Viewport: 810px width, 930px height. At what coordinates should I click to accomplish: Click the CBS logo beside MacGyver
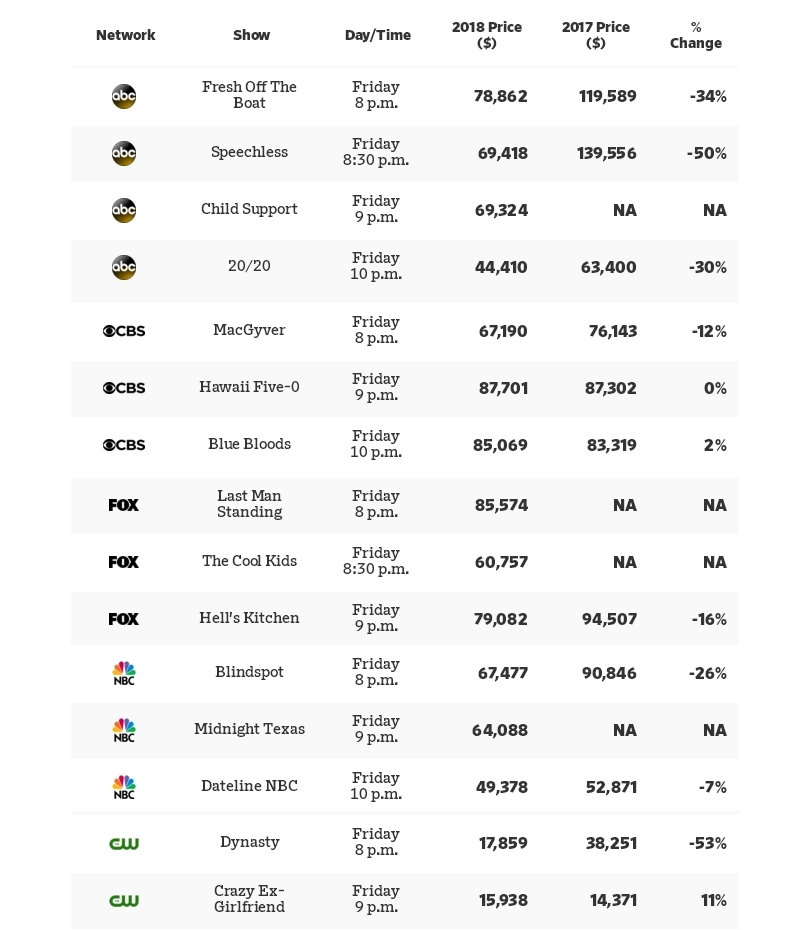124,331
